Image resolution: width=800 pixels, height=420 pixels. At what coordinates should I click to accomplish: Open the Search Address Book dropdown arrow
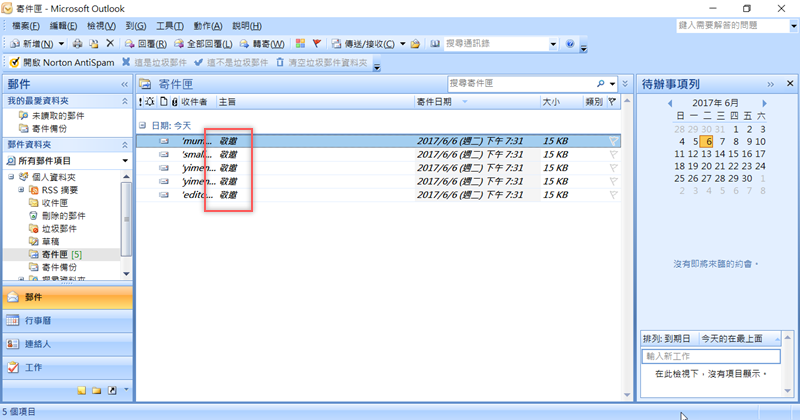coord(553,44)
